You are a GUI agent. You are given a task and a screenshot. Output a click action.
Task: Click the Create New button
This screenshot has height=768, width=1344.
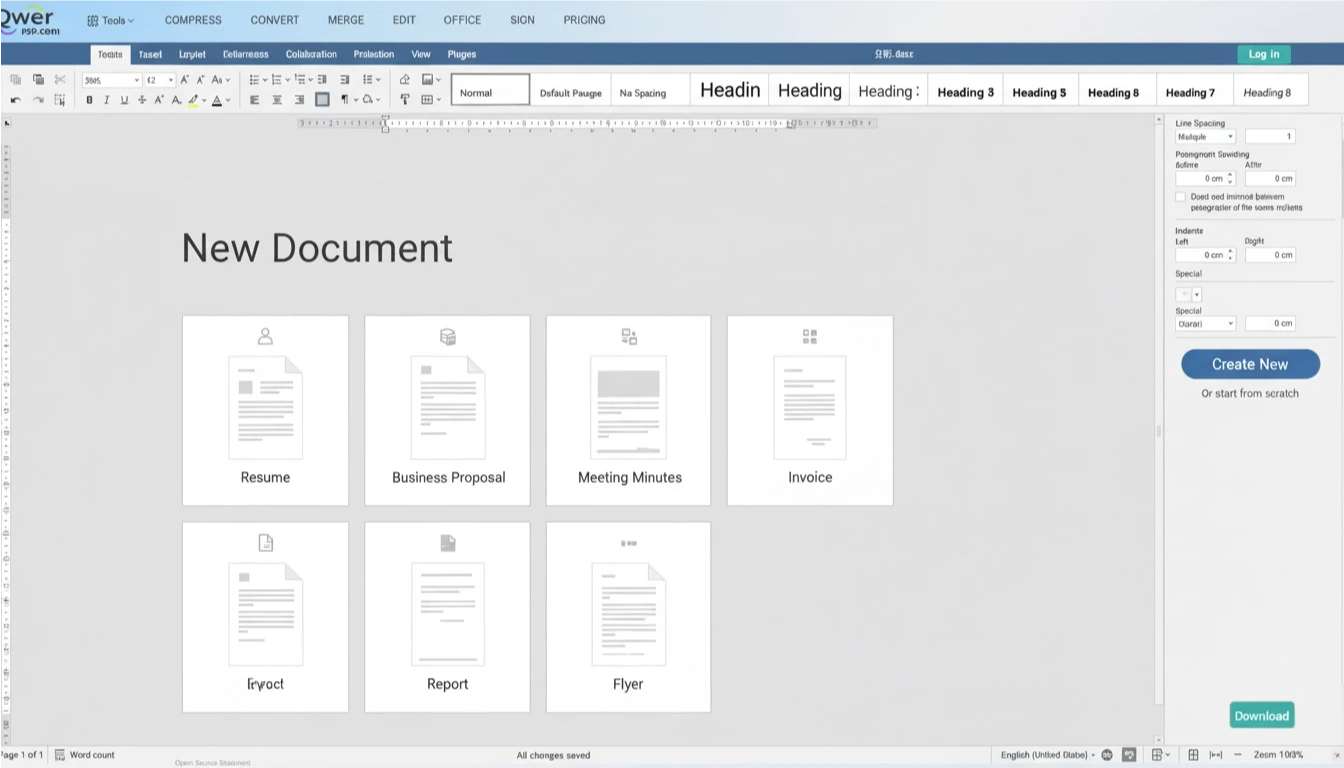click(1250, 364)
